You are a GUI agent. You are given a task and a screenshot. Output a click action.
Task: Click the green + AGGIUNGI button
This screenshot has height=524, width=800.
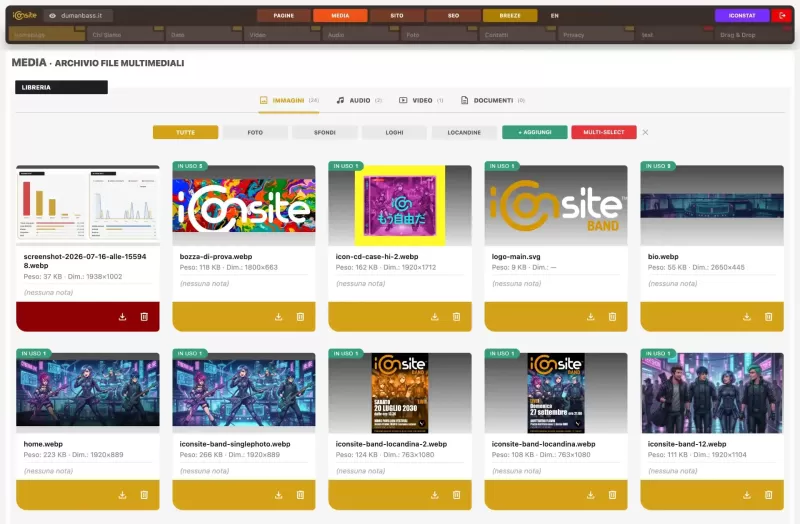click(x=535, y=132)
